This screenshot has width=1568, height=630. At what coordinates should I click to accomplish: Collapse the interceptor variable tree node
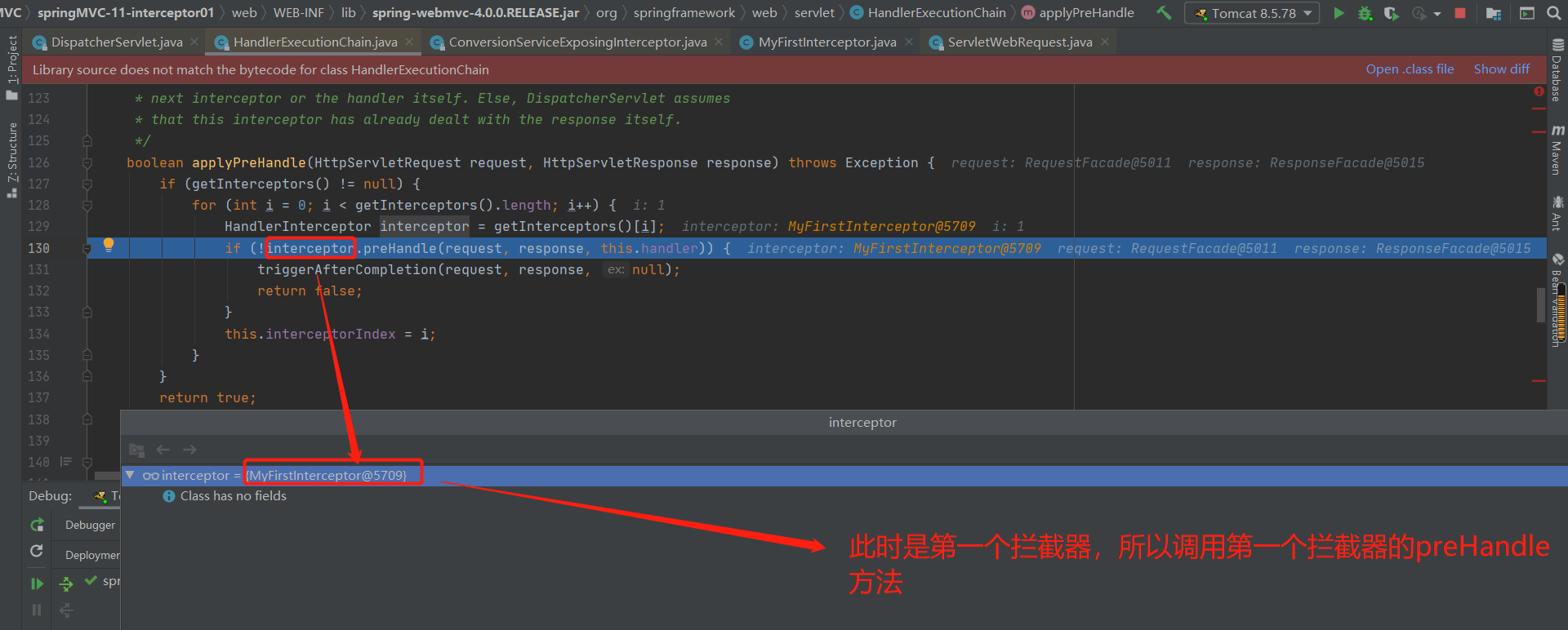(x=129, y=475)
